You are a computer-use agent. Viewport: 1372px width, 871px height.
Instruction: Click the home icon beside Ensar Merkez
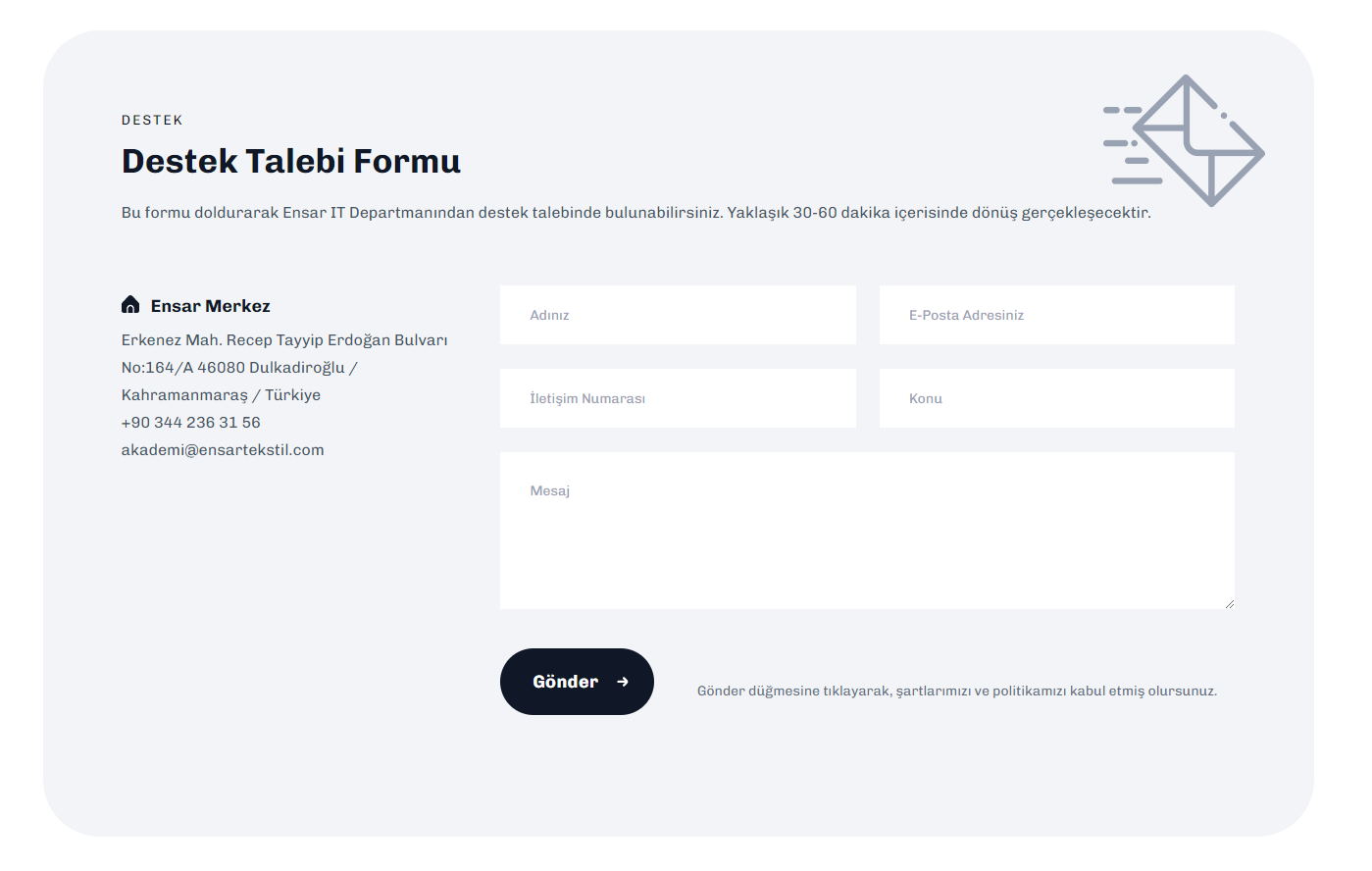130,305
